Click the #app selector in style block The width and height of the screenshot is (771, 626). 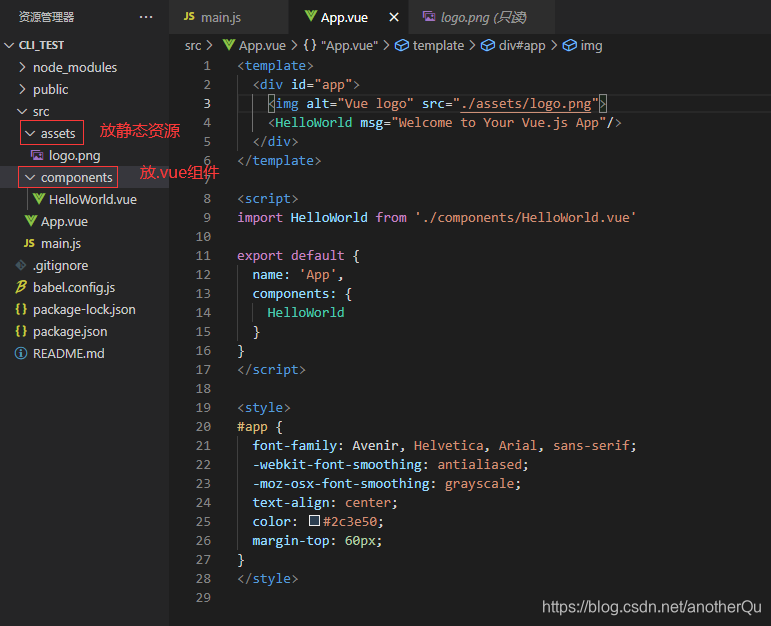[252, 426]
